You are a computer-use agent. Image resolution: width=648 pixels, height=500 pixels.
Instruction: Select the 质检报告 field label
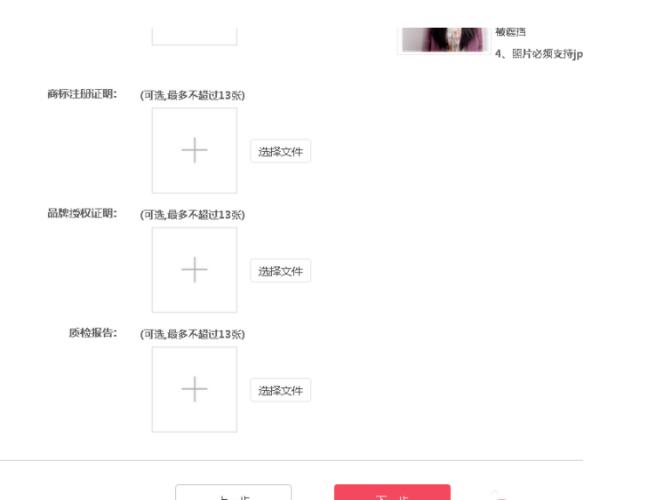(93, 333)
